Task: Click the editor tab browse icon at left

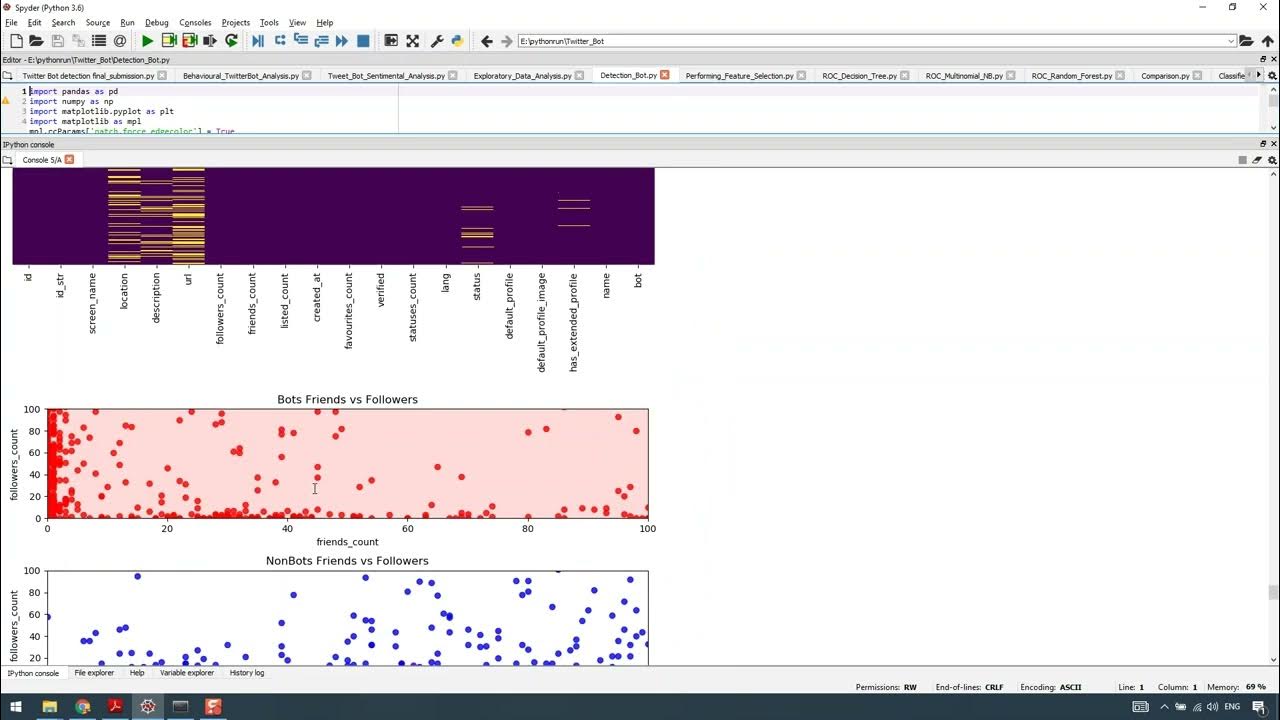Action: [x=8, y=75]
